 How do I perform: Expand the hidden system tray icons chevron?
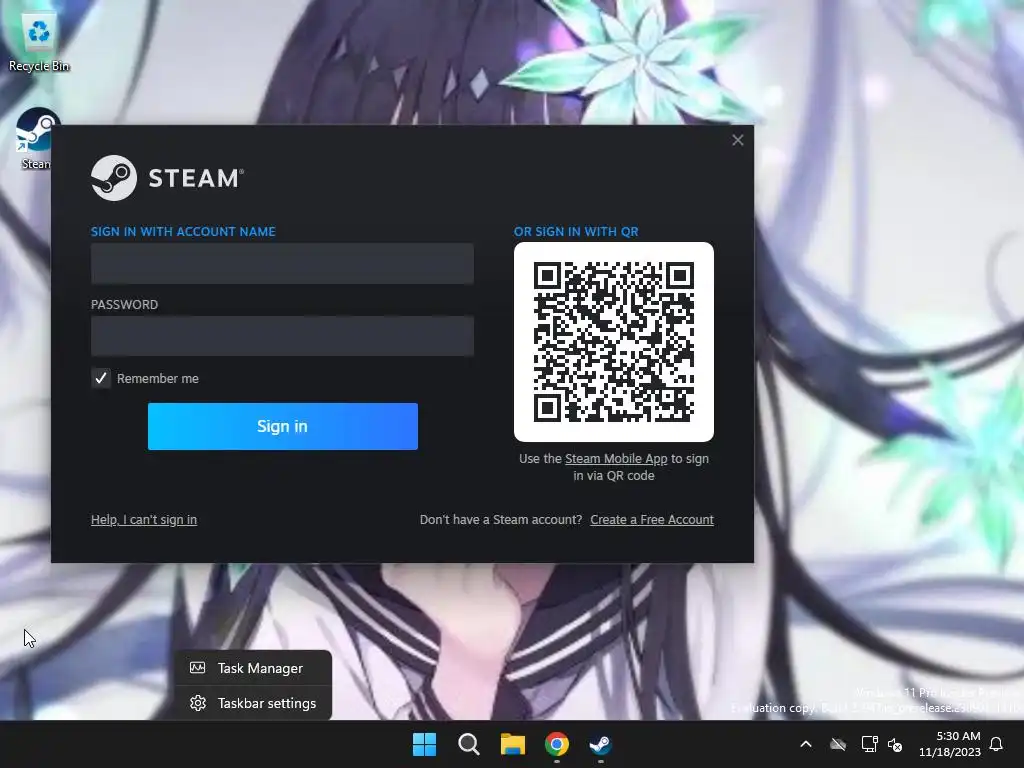(806, 744)
